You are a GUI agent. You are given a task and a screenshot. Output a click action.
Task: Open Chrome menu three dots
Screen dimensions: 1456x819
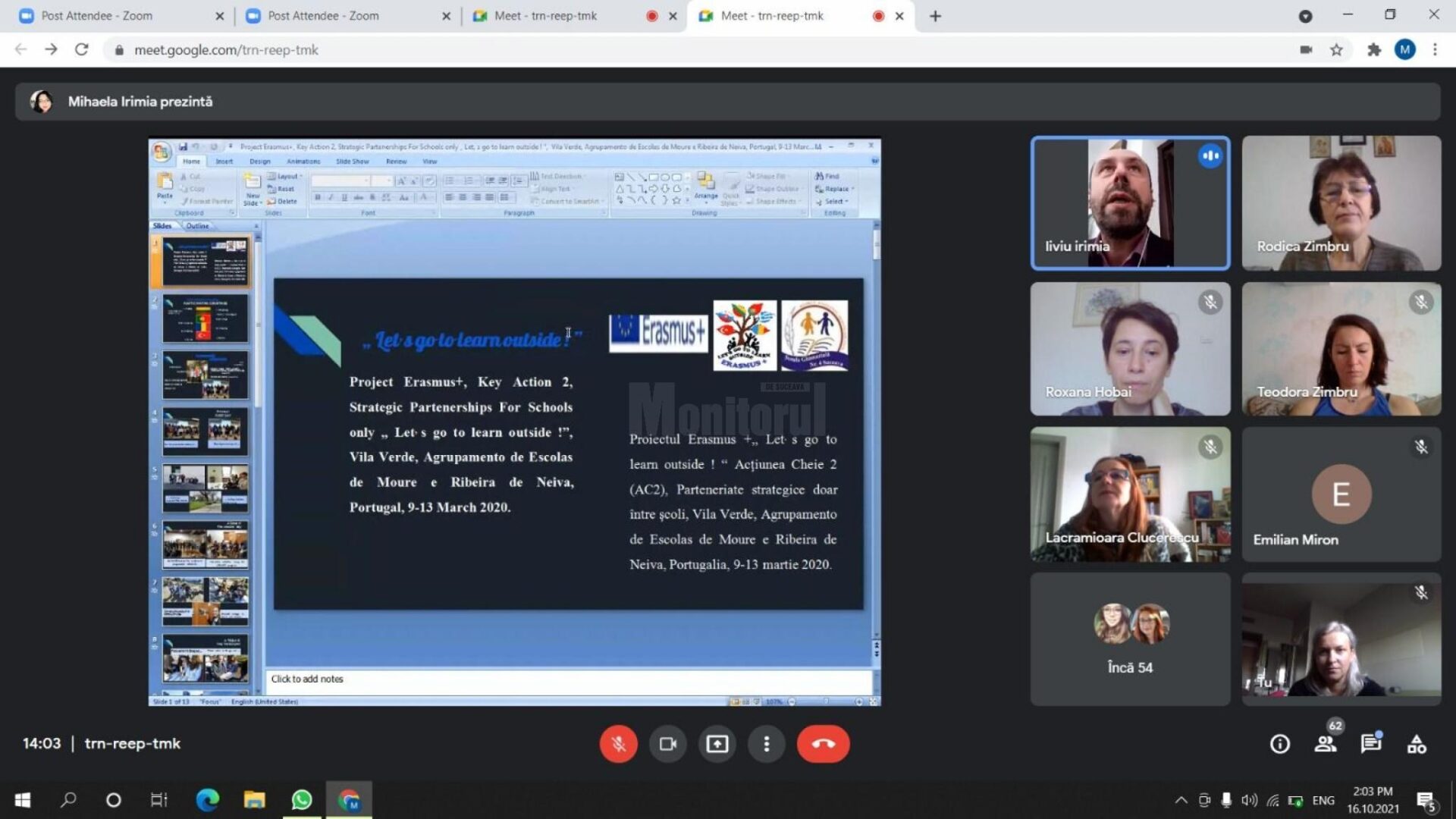tap(1435, 50)
